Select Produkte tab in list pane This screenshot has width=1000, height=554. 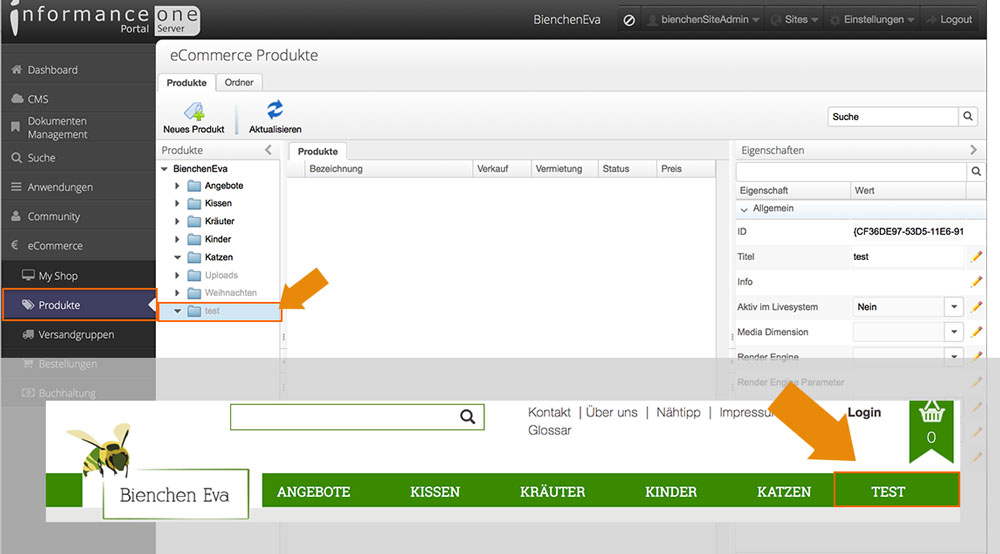tap(318, 151)
